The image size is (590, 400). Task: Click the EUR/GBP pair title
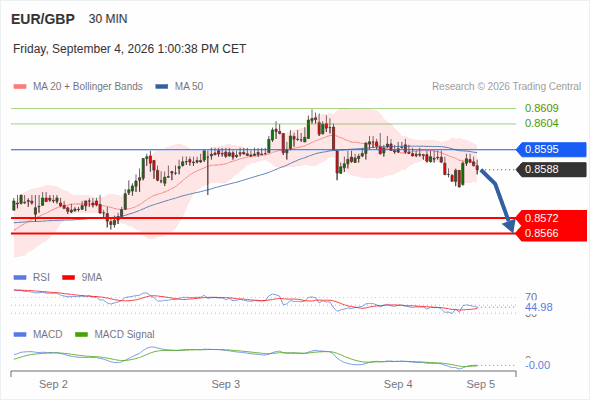click(43, 19)
